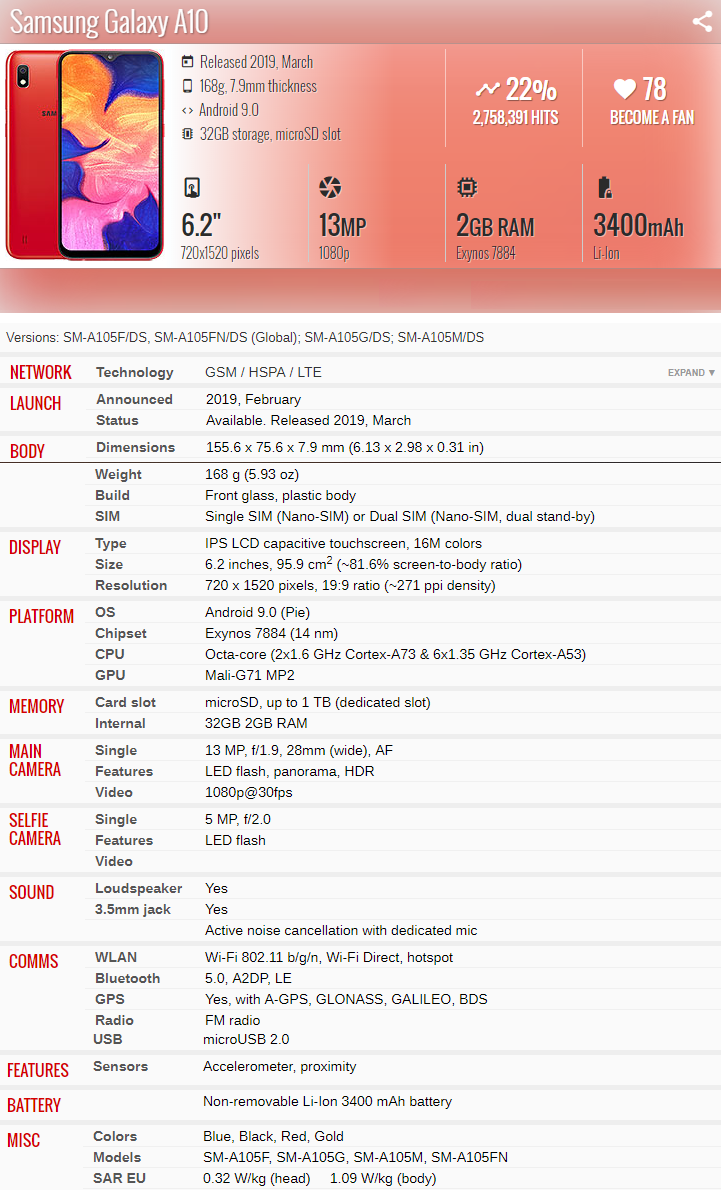
Task: Click the 3.5mm jack spec label
Action: click(133, 909)
